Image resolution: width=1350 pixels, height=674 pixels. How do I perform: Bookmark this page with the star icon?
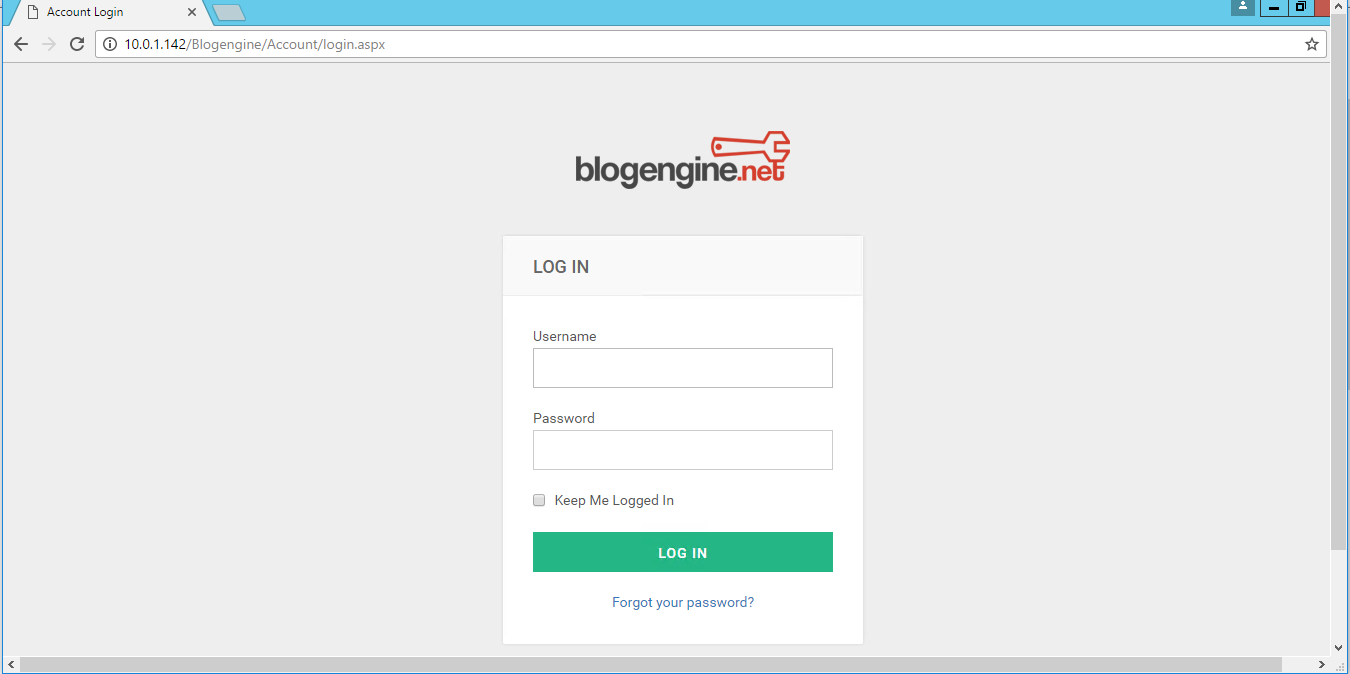[x=1312, y=44]
